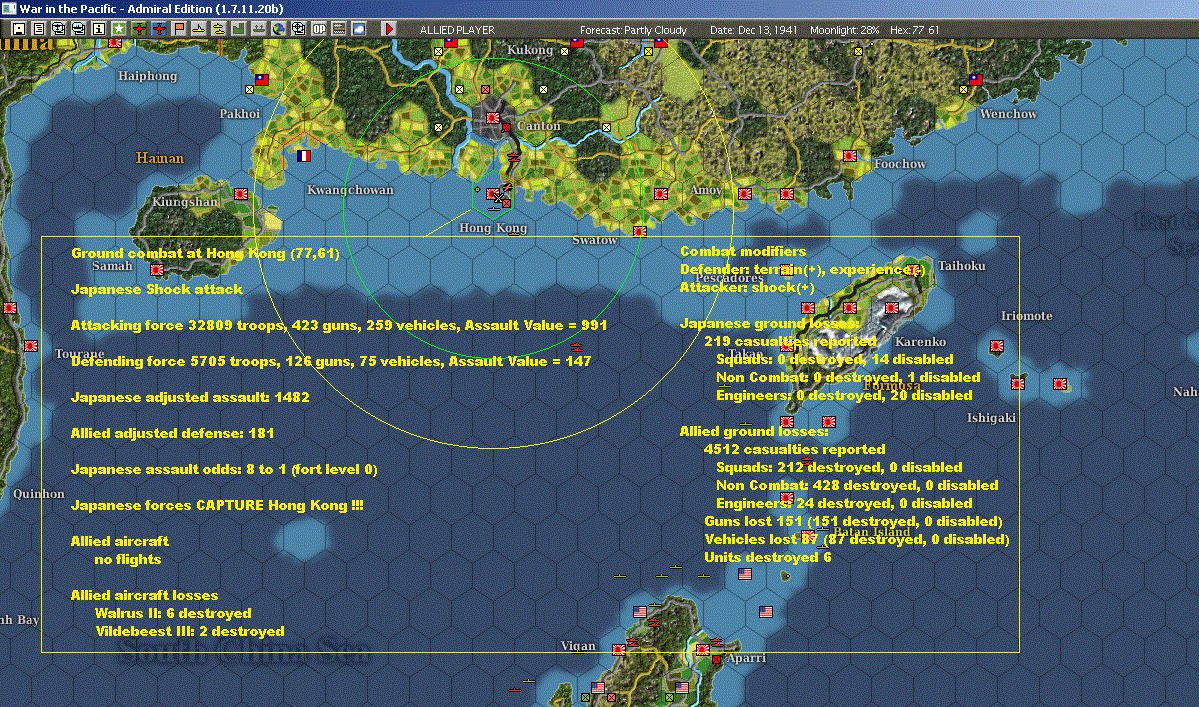Select the Chinese flag base at Kukong

577,42
